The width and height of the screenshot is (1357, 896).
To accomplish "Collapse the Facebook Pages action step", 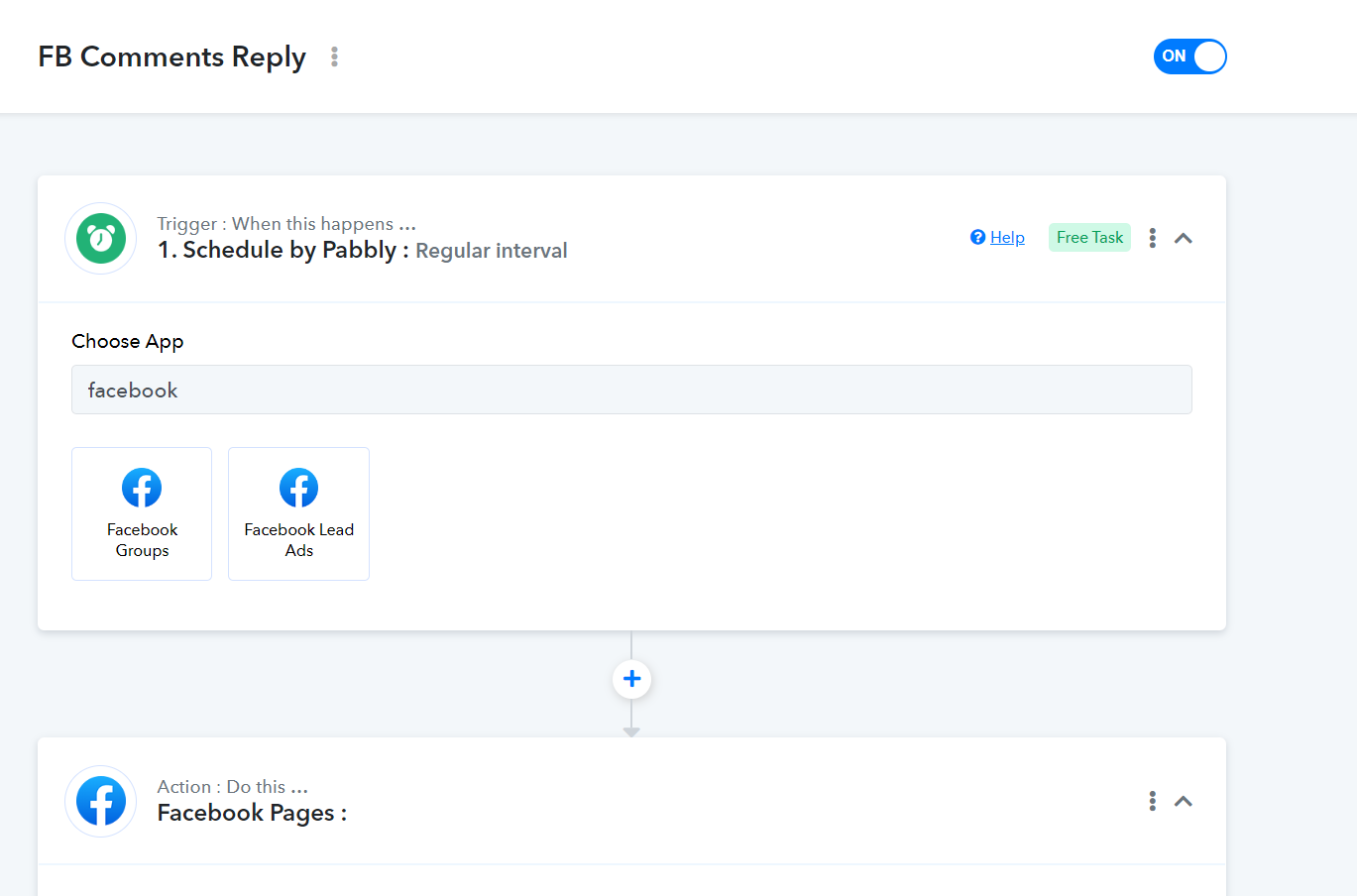I will coord(1184,801).
